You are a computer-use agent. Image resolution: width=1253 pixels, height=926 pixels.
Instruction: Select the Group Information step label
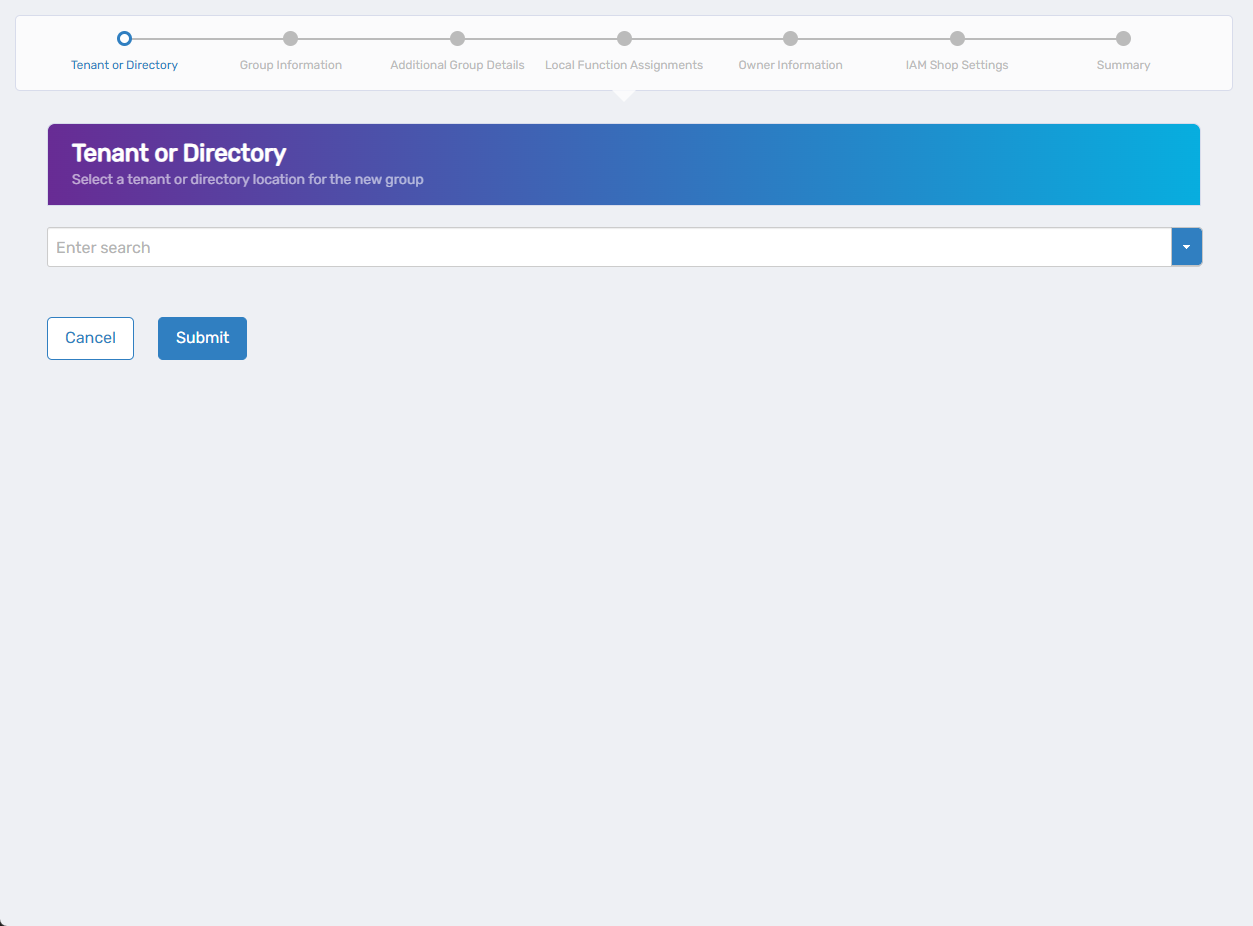pos(290,64)
